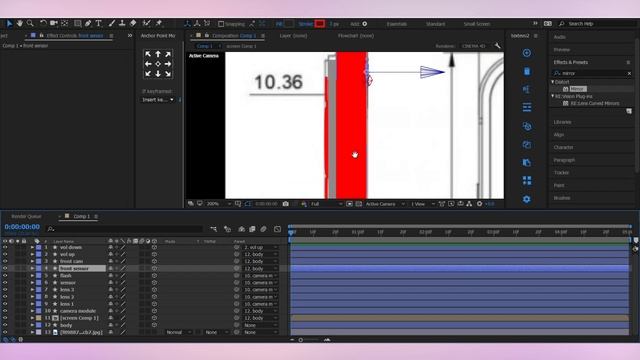This screenshot has width=640, height=360.
Task: Click the Mirror effect preset
Action: click(x=578, y=89)
